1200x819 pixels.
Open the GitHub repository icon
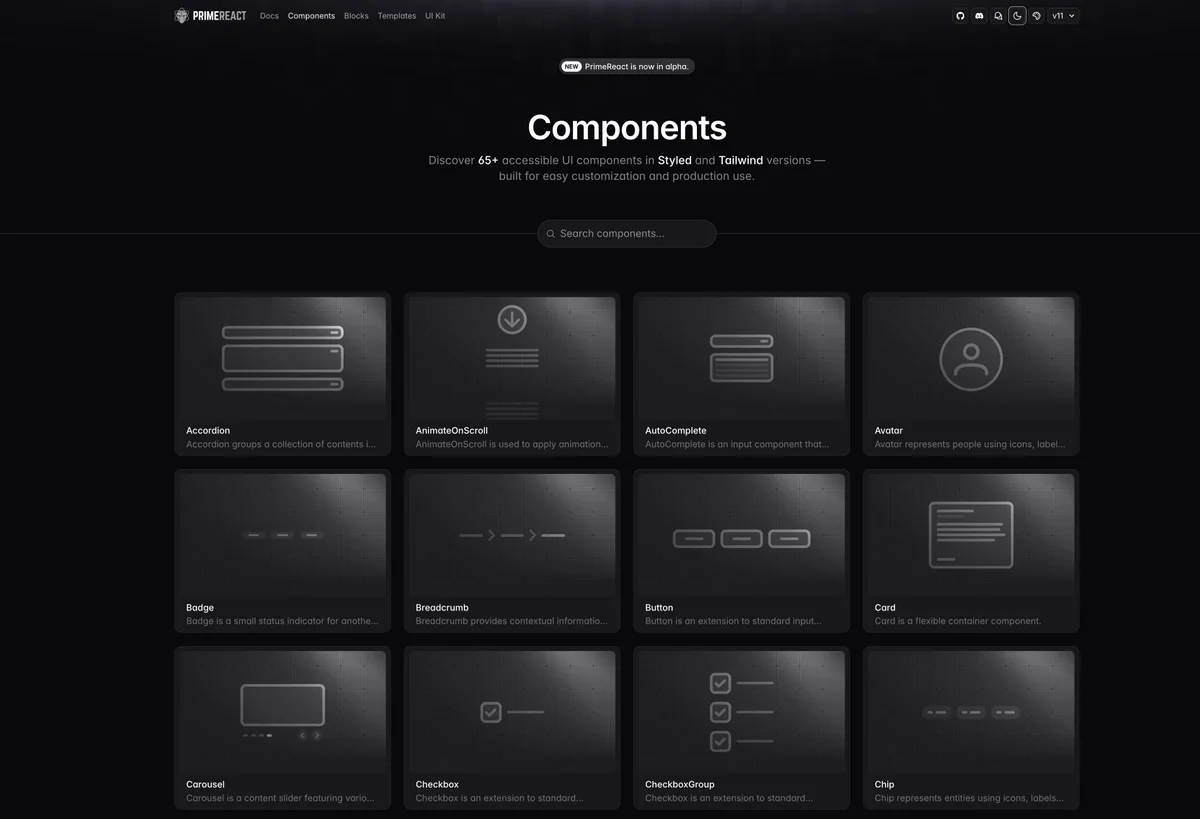pyautogui.click(x=960, y=16)
